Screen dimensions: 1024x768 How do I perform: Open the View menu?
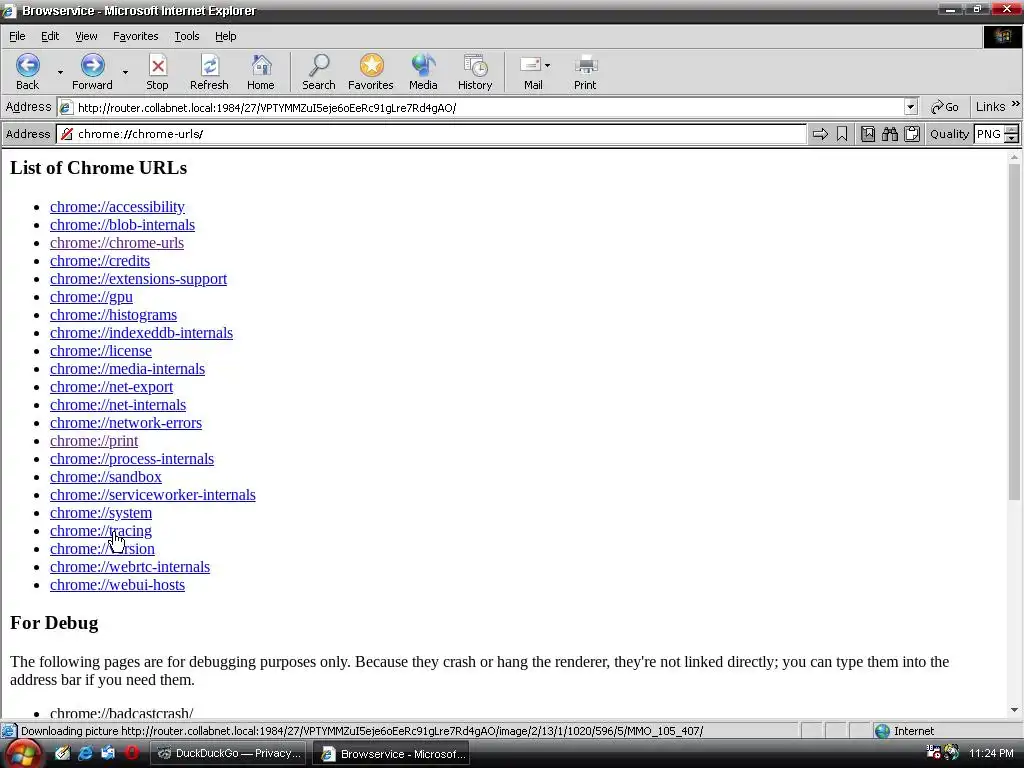tap(86, 36)
